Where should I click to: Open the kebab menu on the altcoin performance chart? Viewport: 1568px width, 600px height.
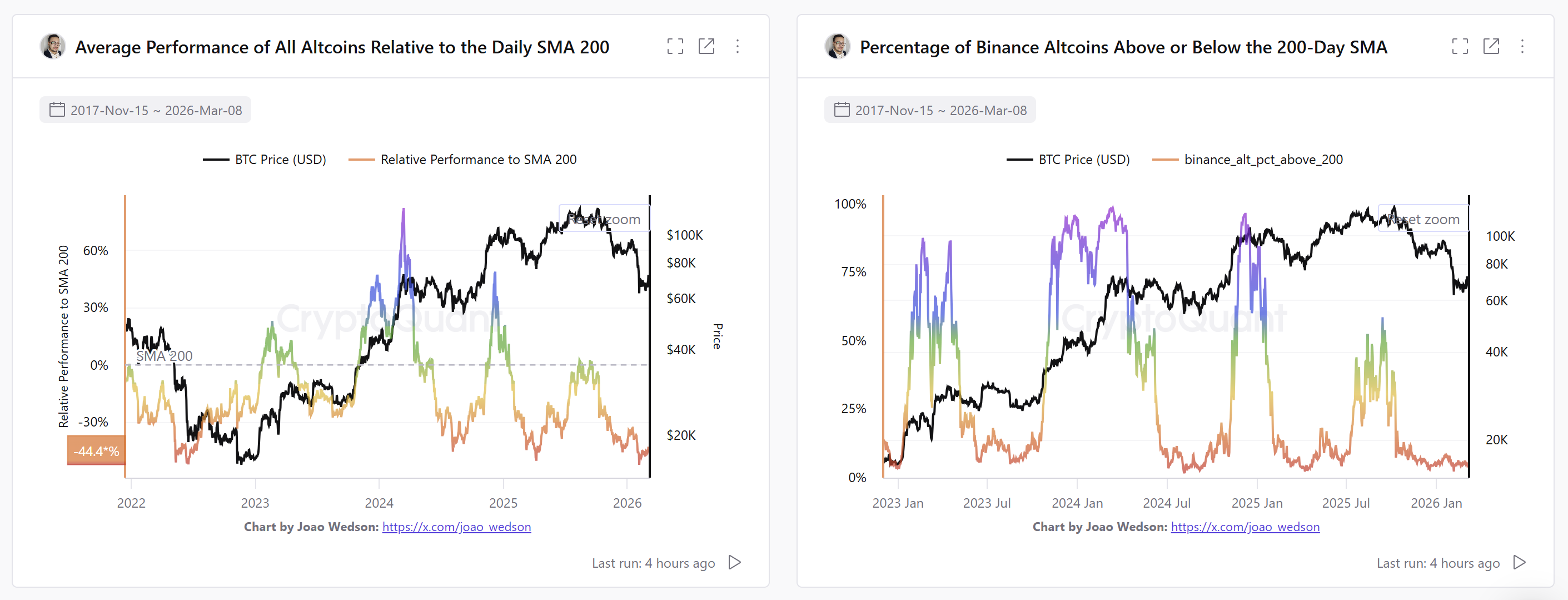[738, 46]
